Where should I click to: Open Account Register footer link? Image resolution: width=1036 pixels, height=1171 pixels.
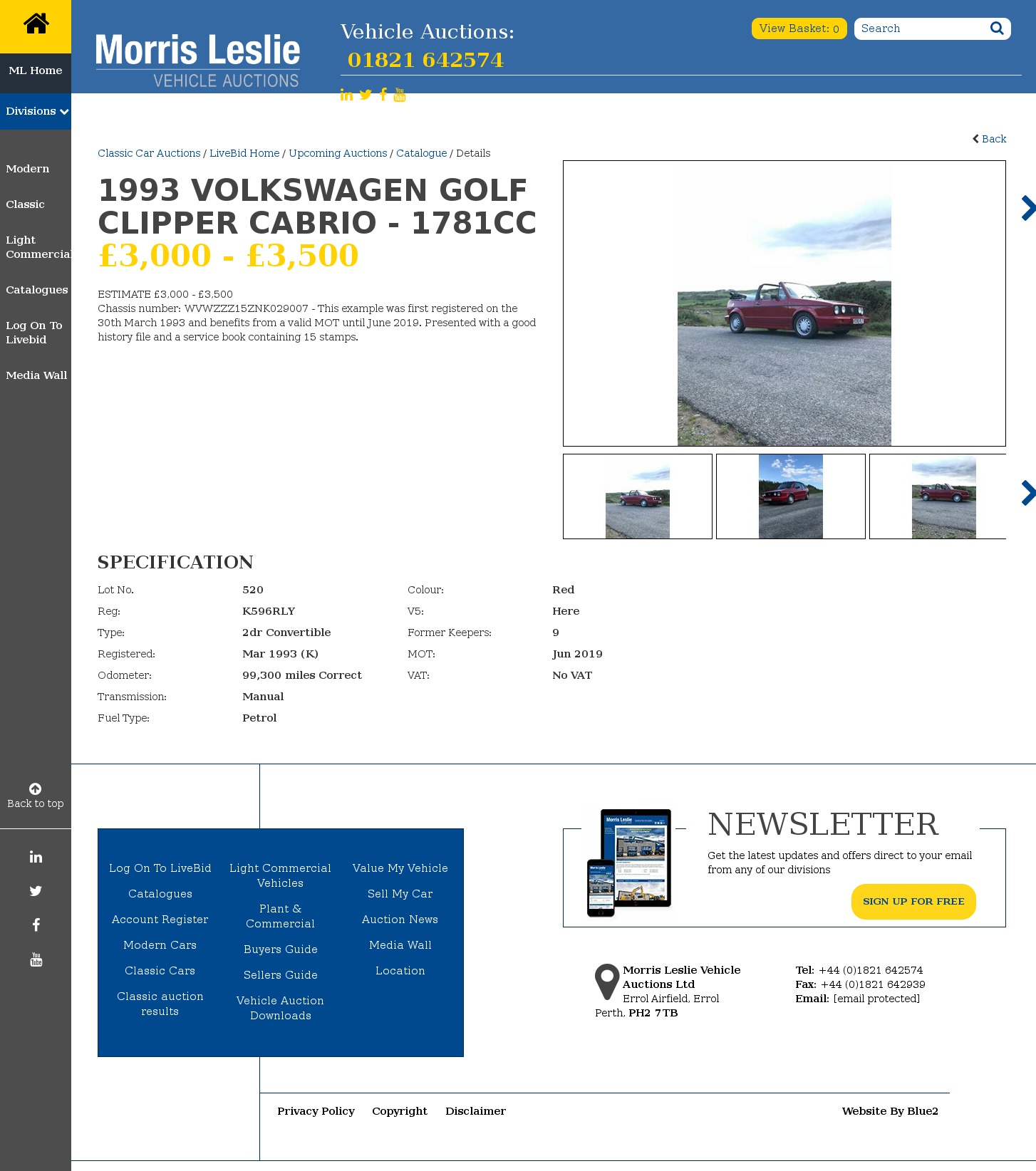[160, 920]
